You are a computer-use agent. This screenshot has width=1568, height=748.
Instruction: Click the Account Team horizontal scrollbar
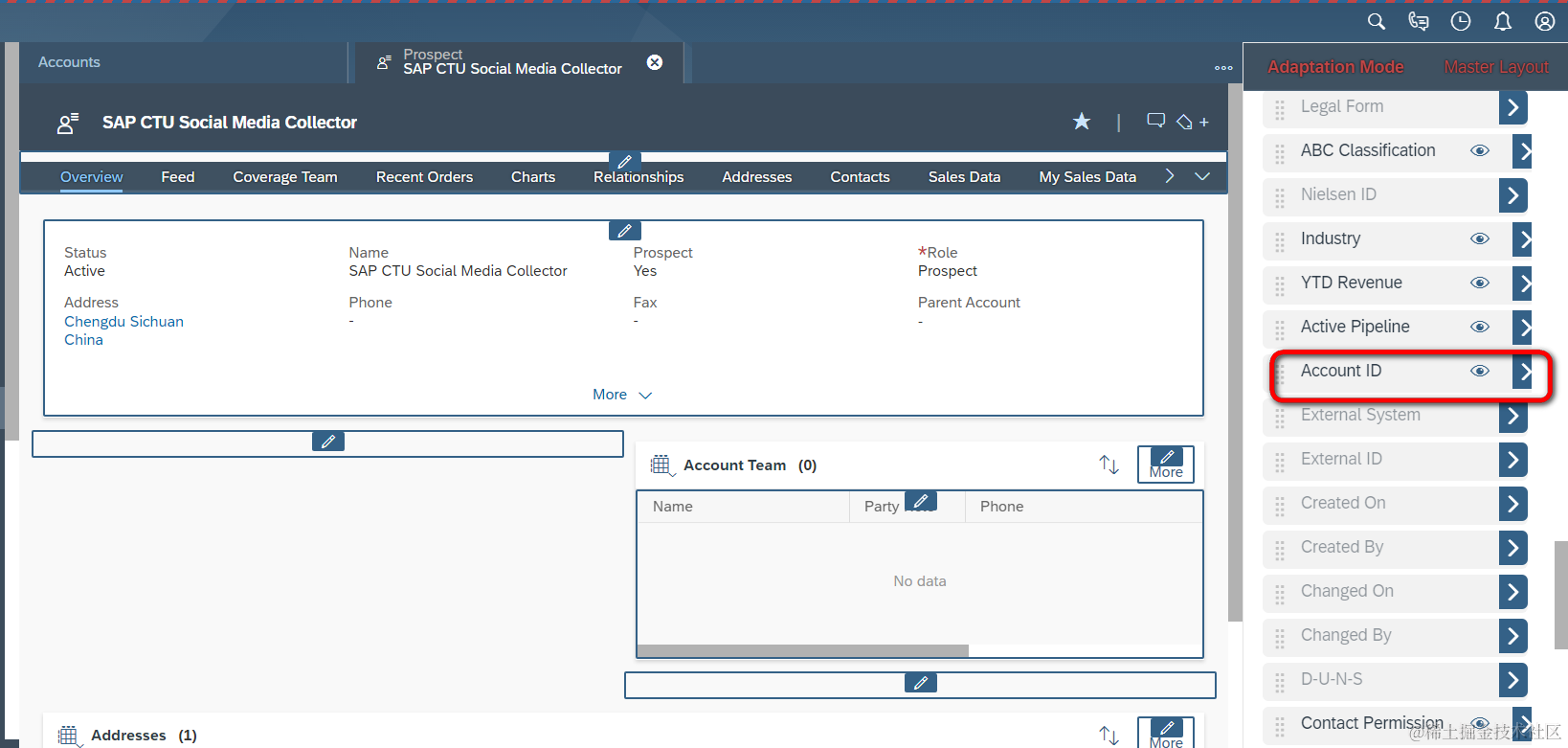(x=802, y=651)
